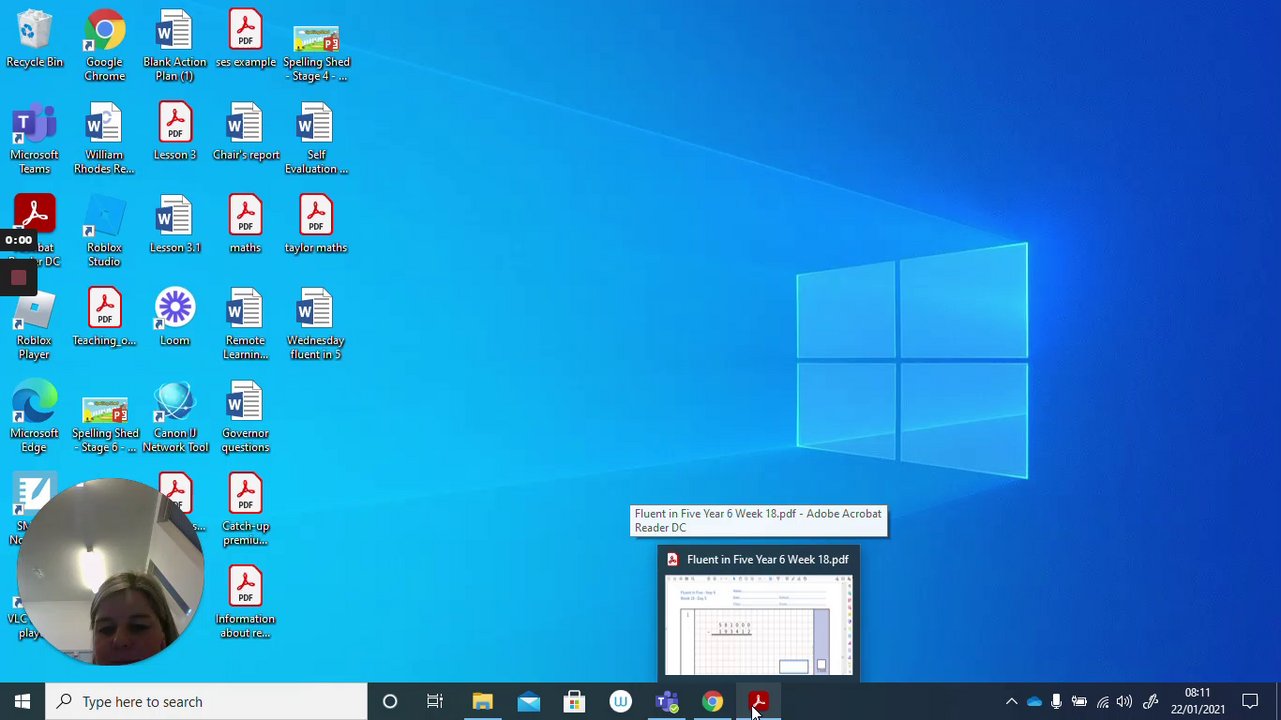The width and height of the screenshot is (1281, 720).
Task: Select the Acrobat Reader DC desktop shortcut
Action: pos(34,232)
